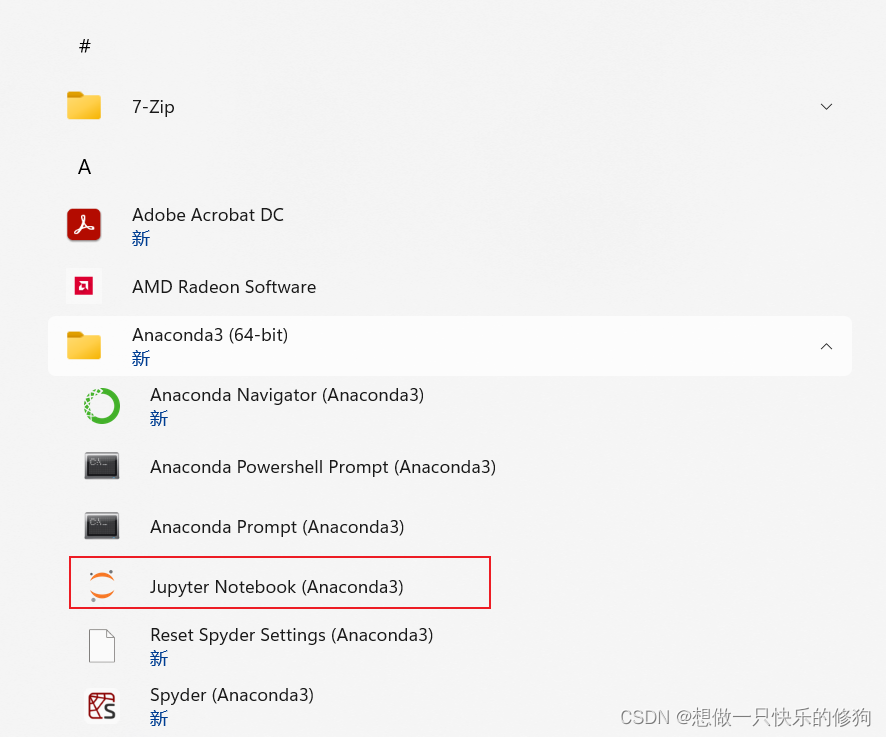Click the Anaconda Navigator (Anaconda3) text
Viewport: 886px width, 737px height.
(287, 394)
